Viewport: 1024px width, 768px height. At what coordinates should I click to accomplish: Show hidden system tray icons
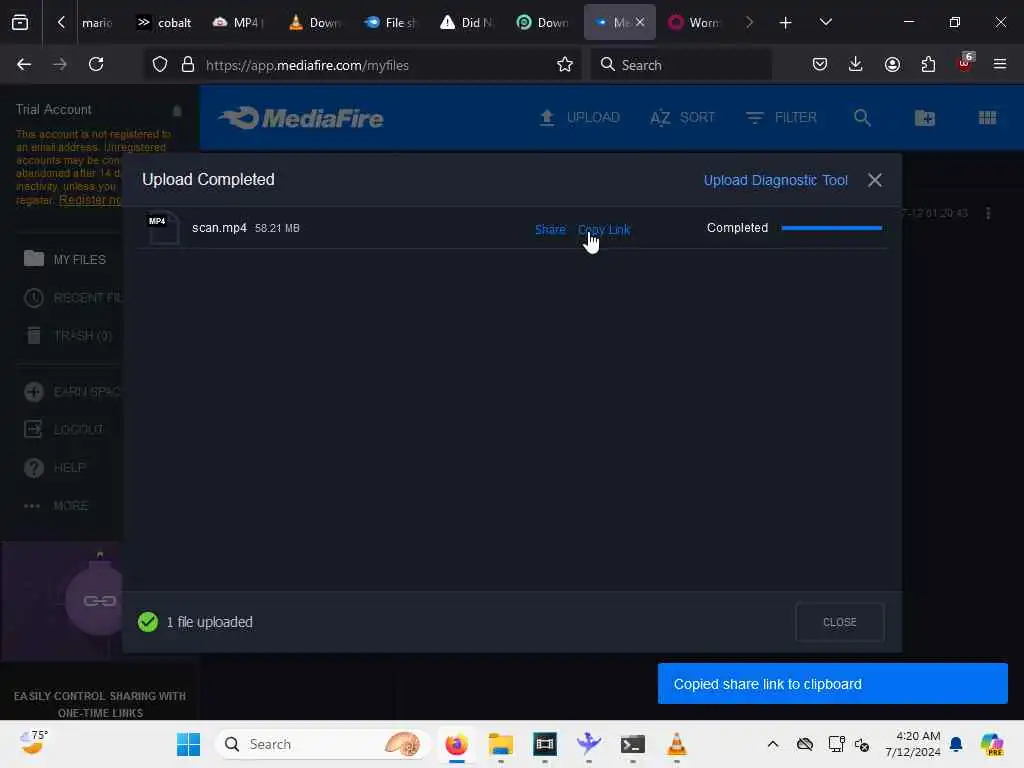(773, 744)
